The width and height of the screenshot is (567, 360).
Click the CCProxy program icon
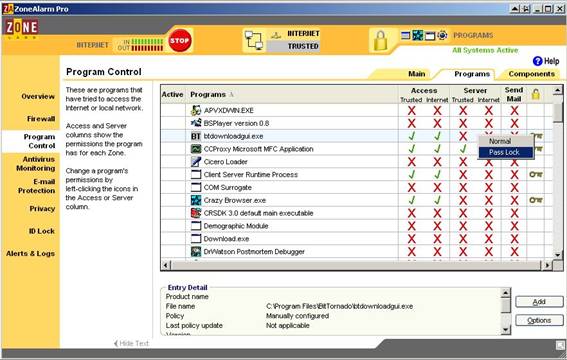point(196,149)
